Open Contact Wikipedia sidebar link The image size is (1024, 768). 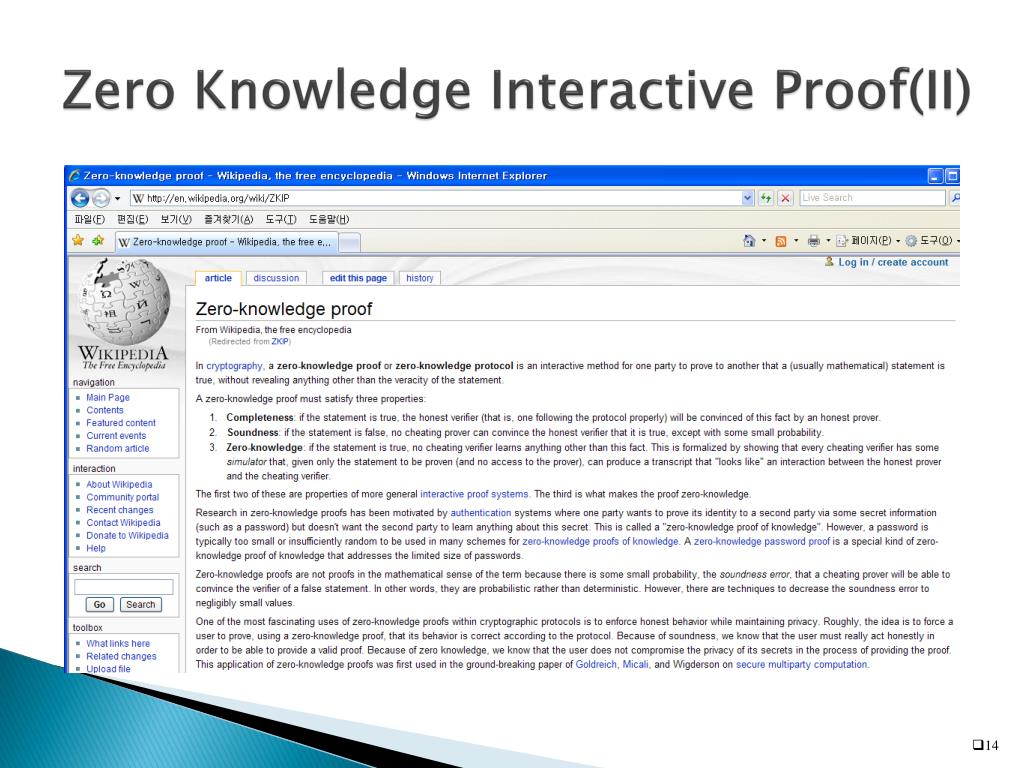point(123,522)
